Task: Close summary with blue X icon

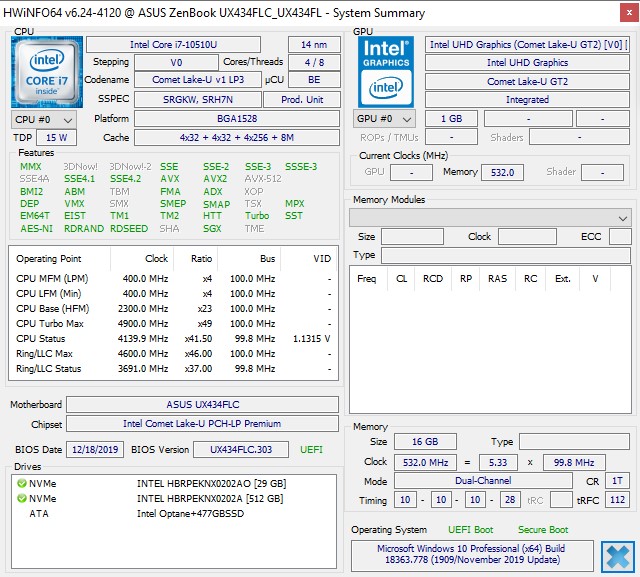Action: 618,557
